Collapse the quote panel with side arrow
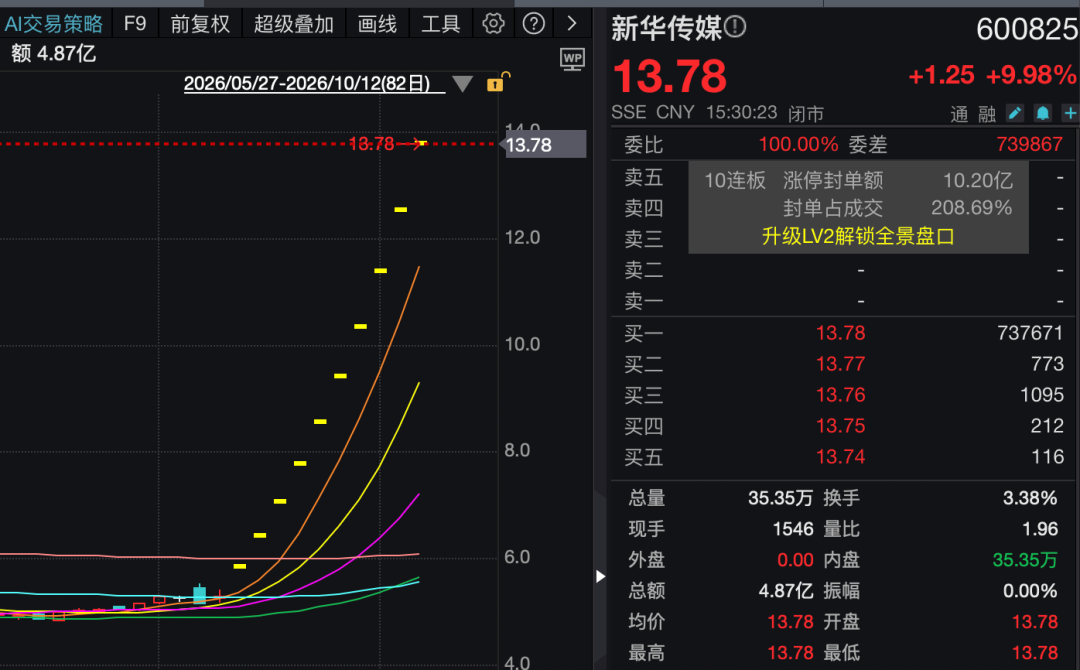1080x670 pixels. pos(601,576)
